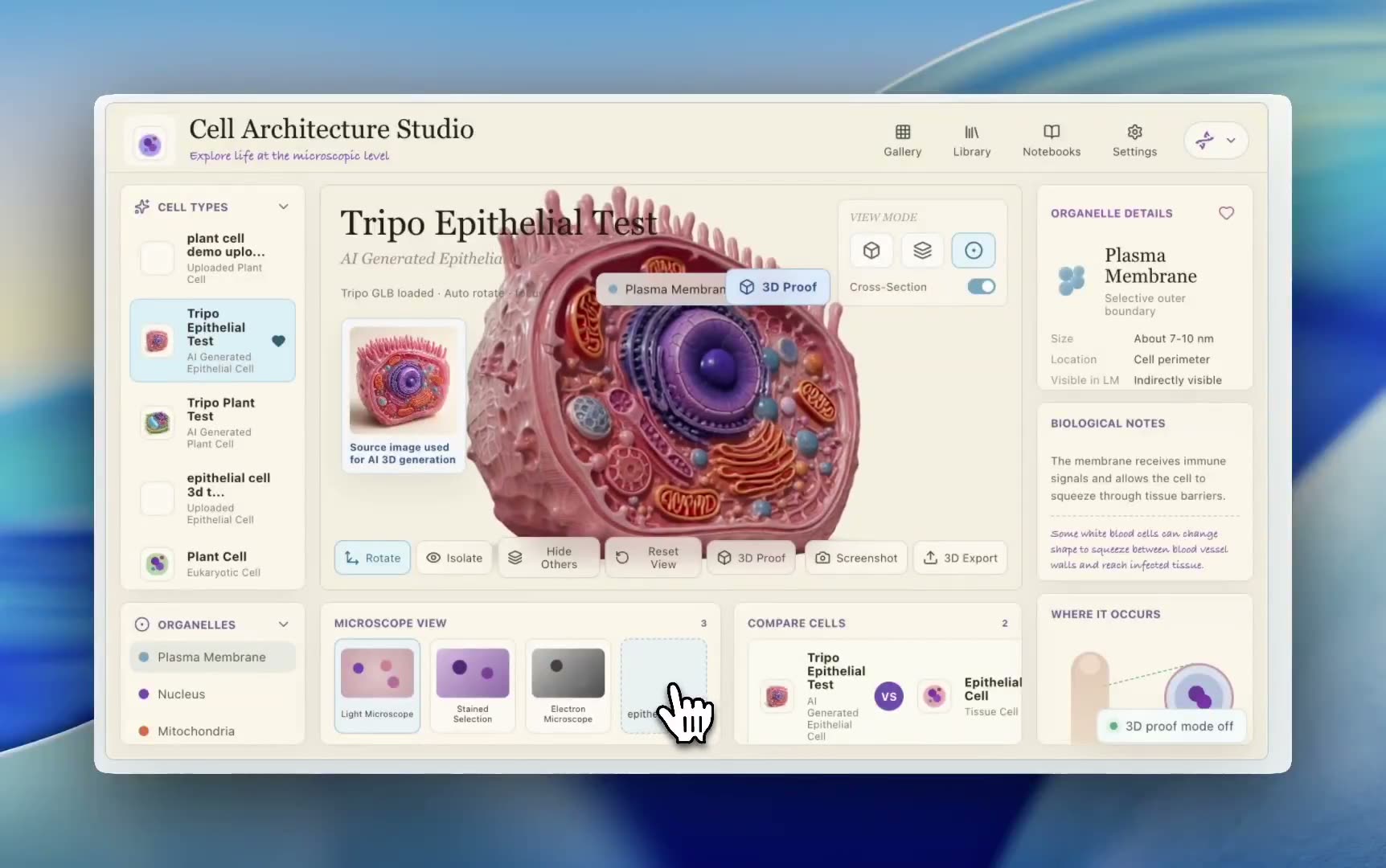Click the 3D Export button
Viewport: 1386px width, 868px height.
point(960,558)
